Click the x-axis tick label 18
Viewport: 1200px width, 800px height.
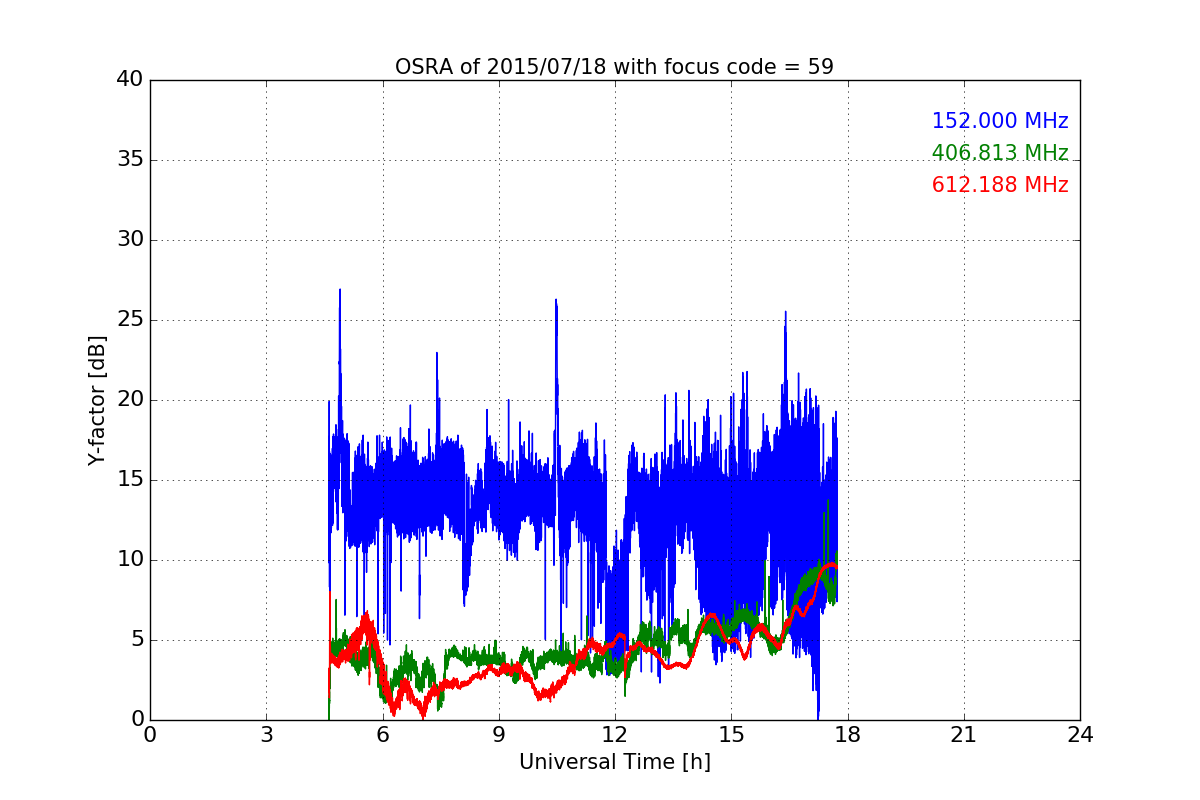pos(847,735)
